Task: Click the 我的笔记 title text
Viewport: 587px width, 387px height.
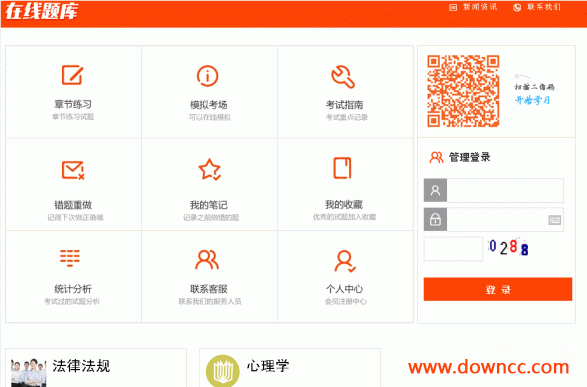Action: 209,205
